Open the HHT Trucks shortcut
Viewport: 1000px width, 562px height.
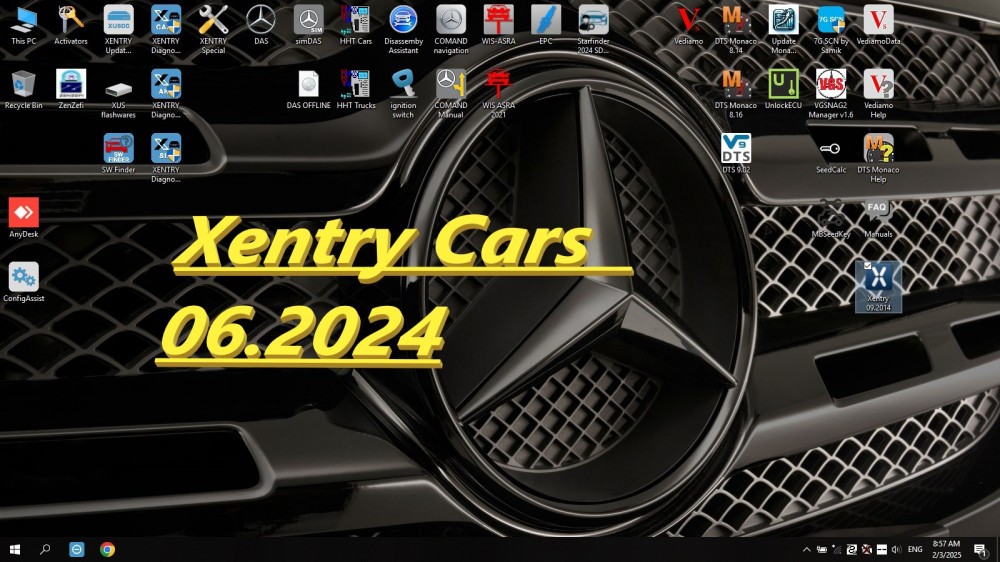tap(356, 90)
